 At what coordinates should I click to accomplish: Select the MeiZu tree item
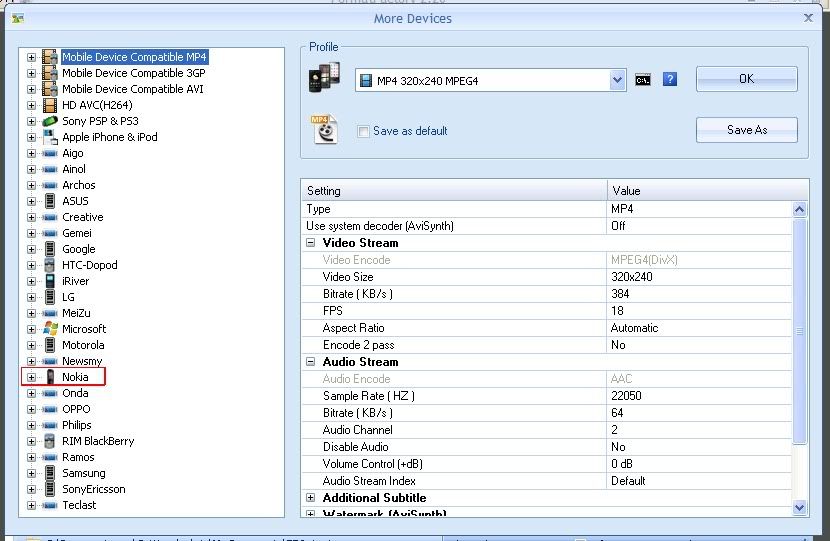(x=76, y=313)
